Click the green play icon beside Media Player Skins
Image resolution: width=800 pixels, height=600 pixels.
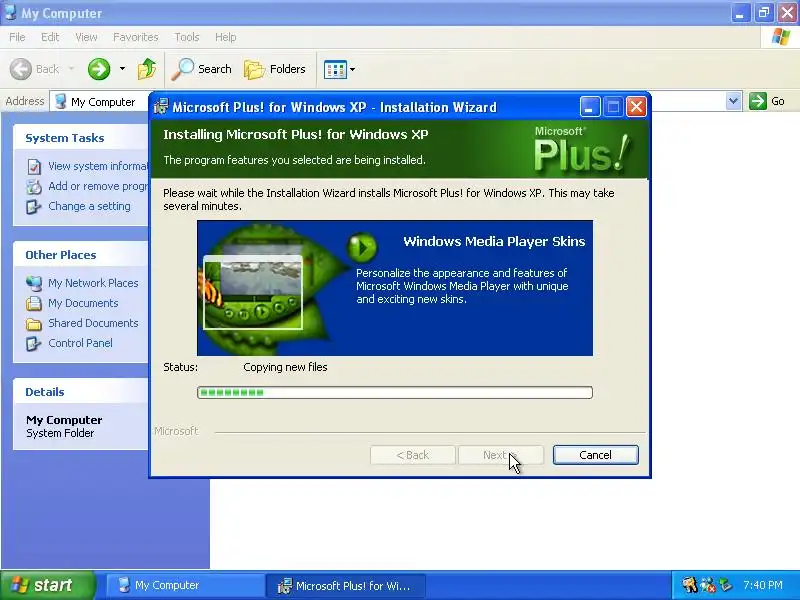click(362, 247)
